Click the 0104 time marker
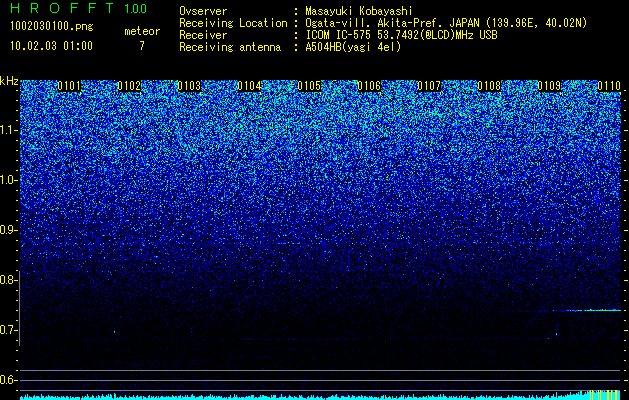The image size is (629, 400). [249, 86]
